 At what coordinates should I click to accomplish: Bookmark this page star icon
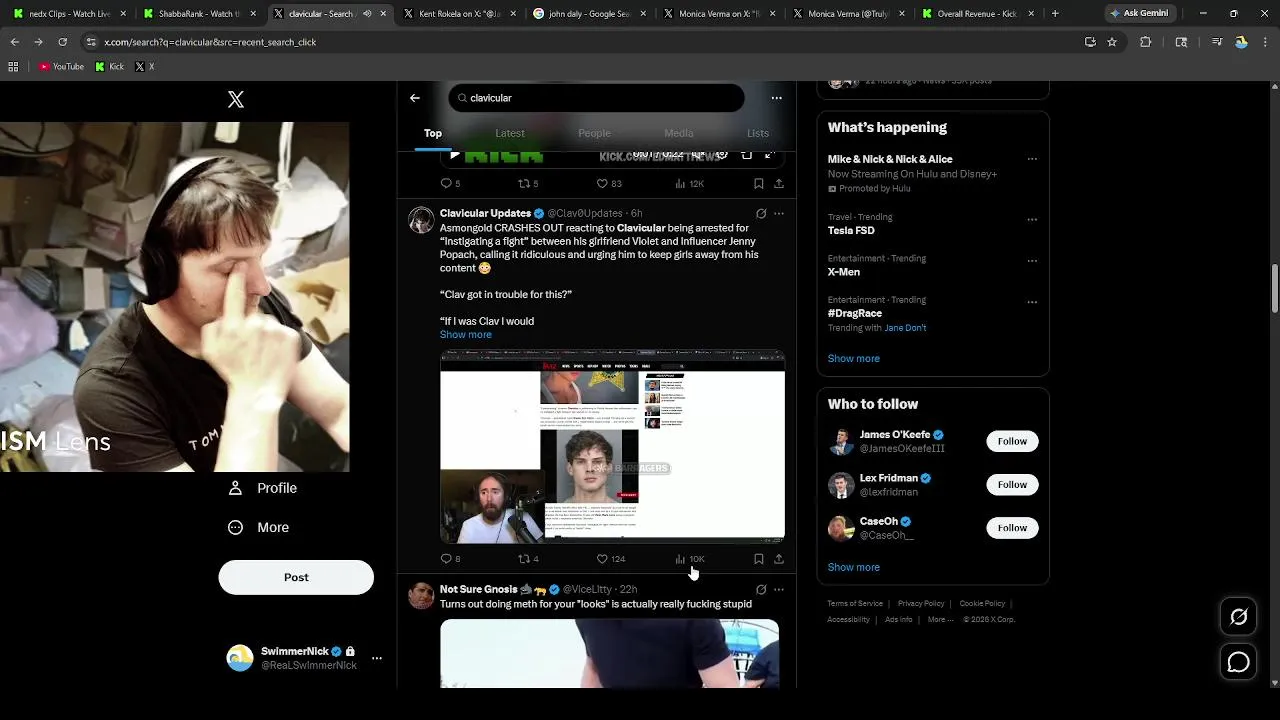pos(1112,42)
